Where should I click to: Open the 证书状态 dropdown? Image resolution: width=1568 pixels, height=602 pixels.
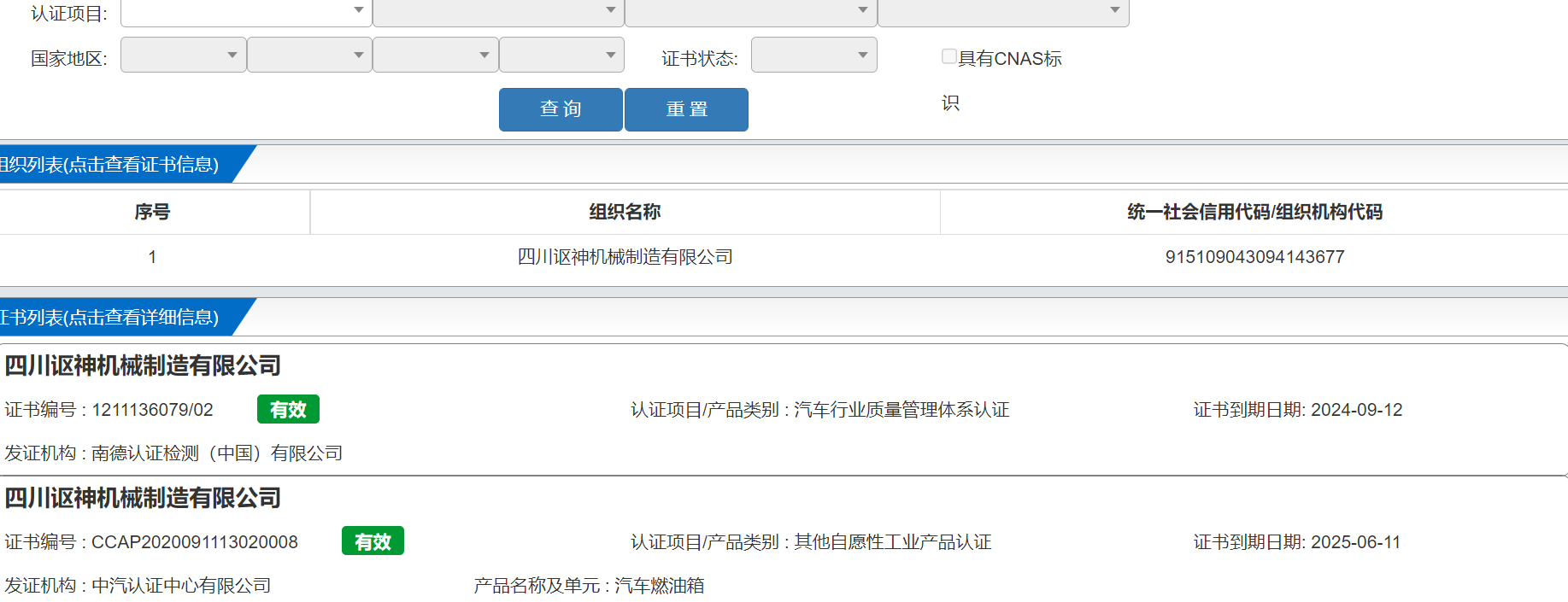(x=814, y=55)
